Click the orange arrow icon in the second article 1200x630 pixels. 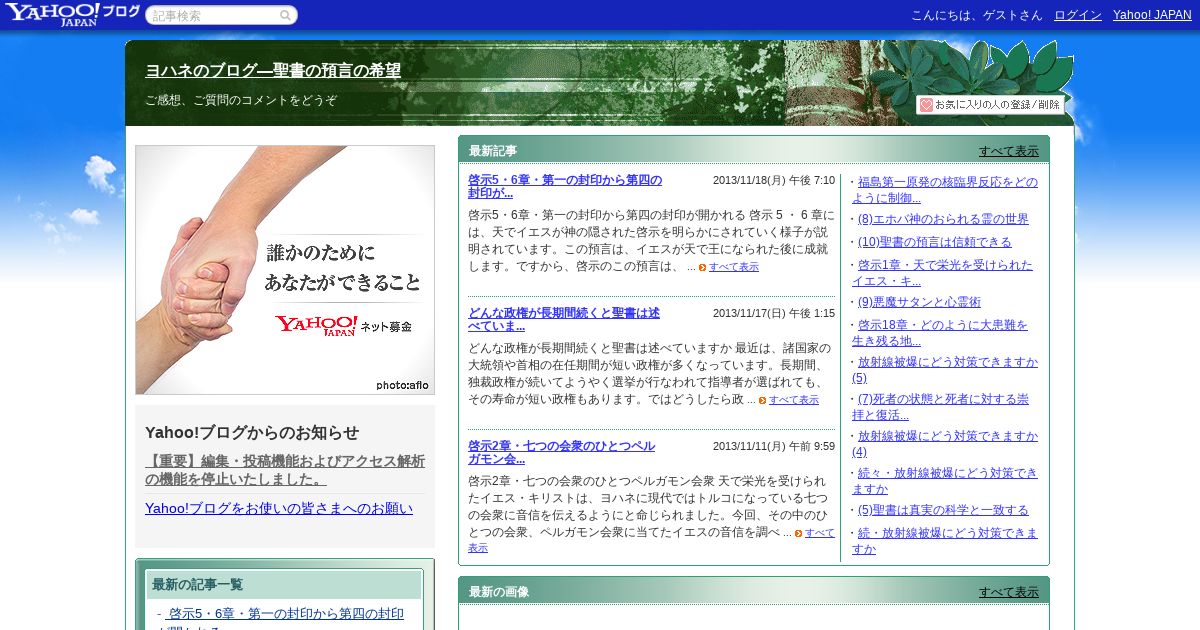[x=763, y=400]
